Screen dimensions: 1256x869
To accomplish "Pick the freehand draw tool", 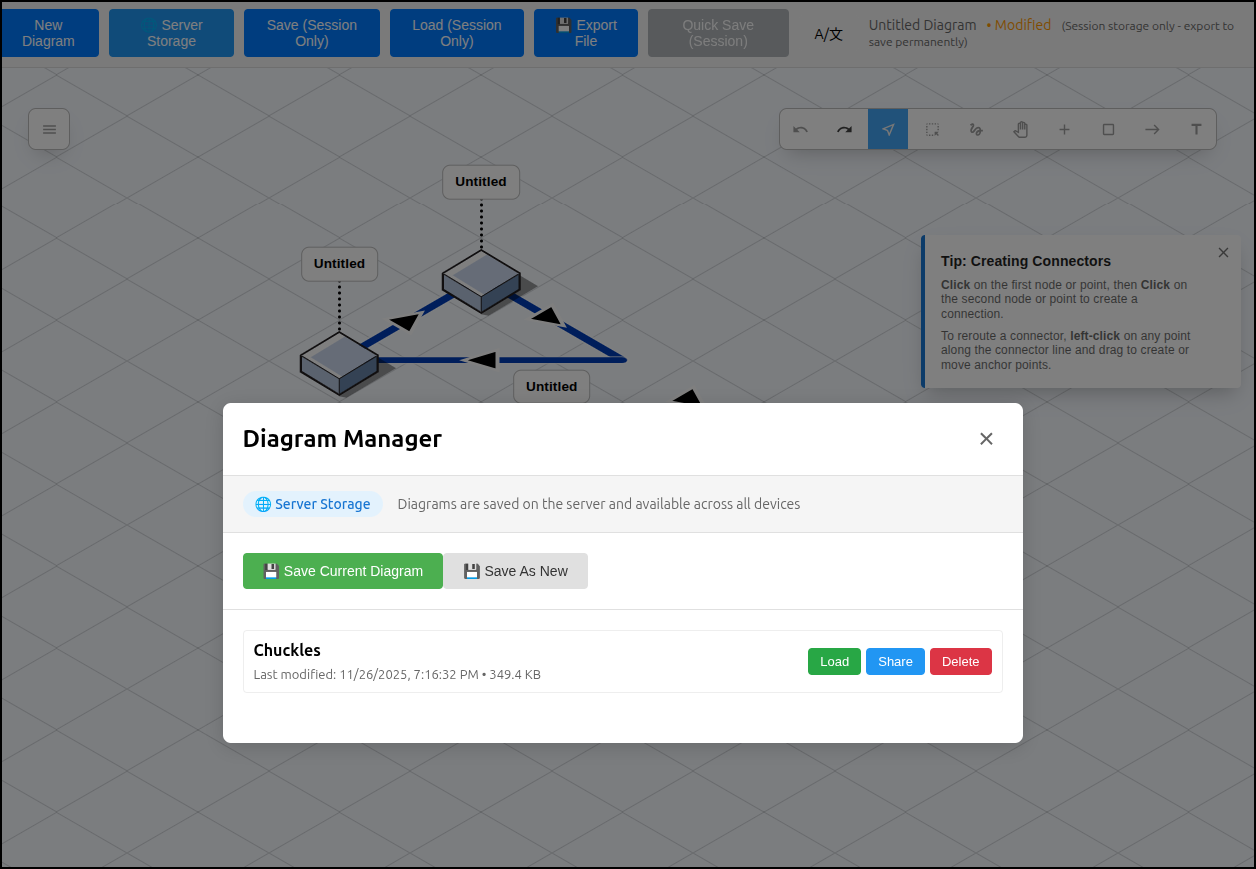I will click(976, 130).
